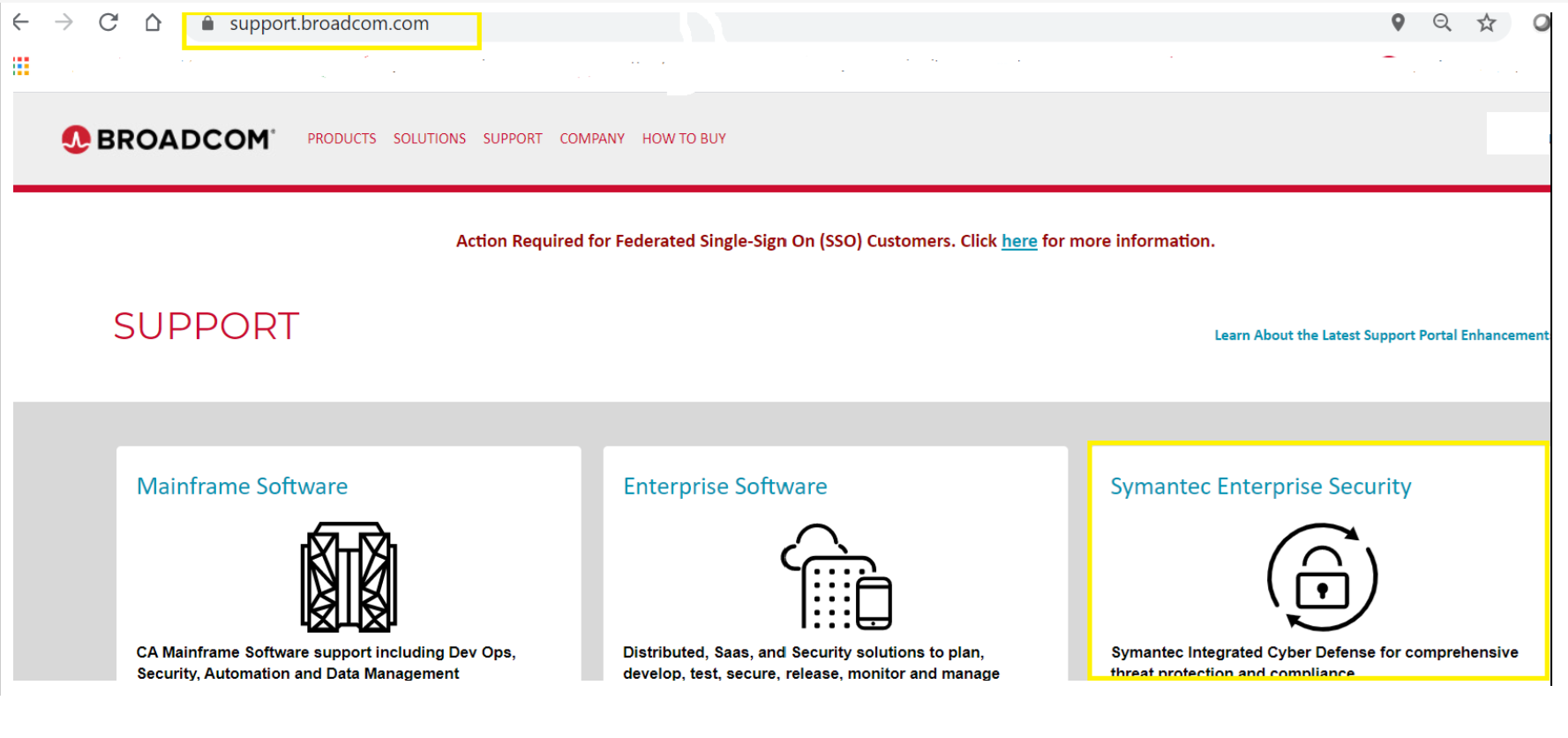Click the cloud and devices icon

click(836, 576)
